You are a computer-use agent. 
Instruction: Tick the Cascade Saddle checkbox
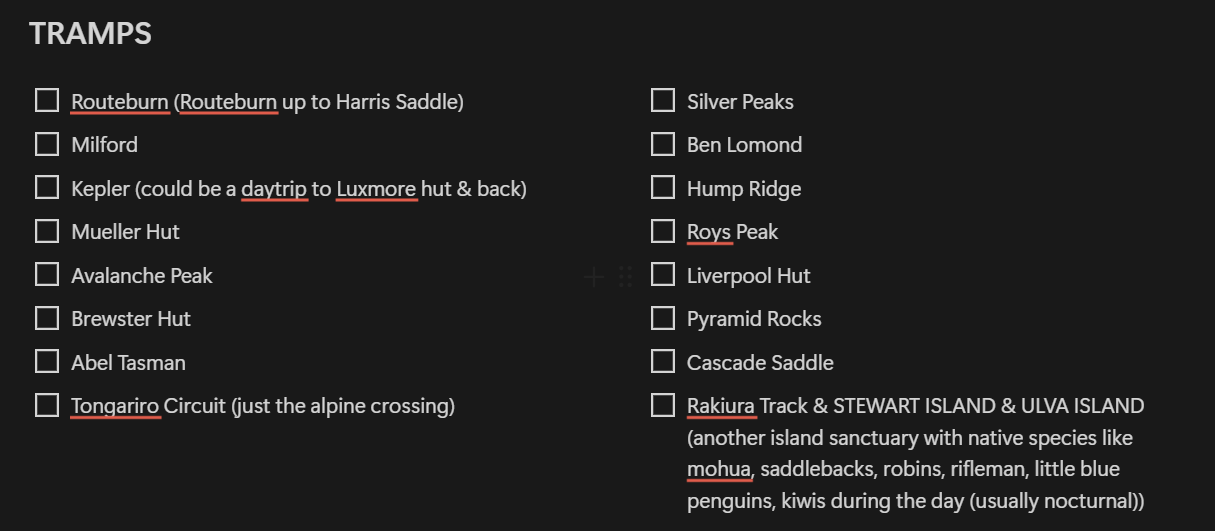click(663, 362)
